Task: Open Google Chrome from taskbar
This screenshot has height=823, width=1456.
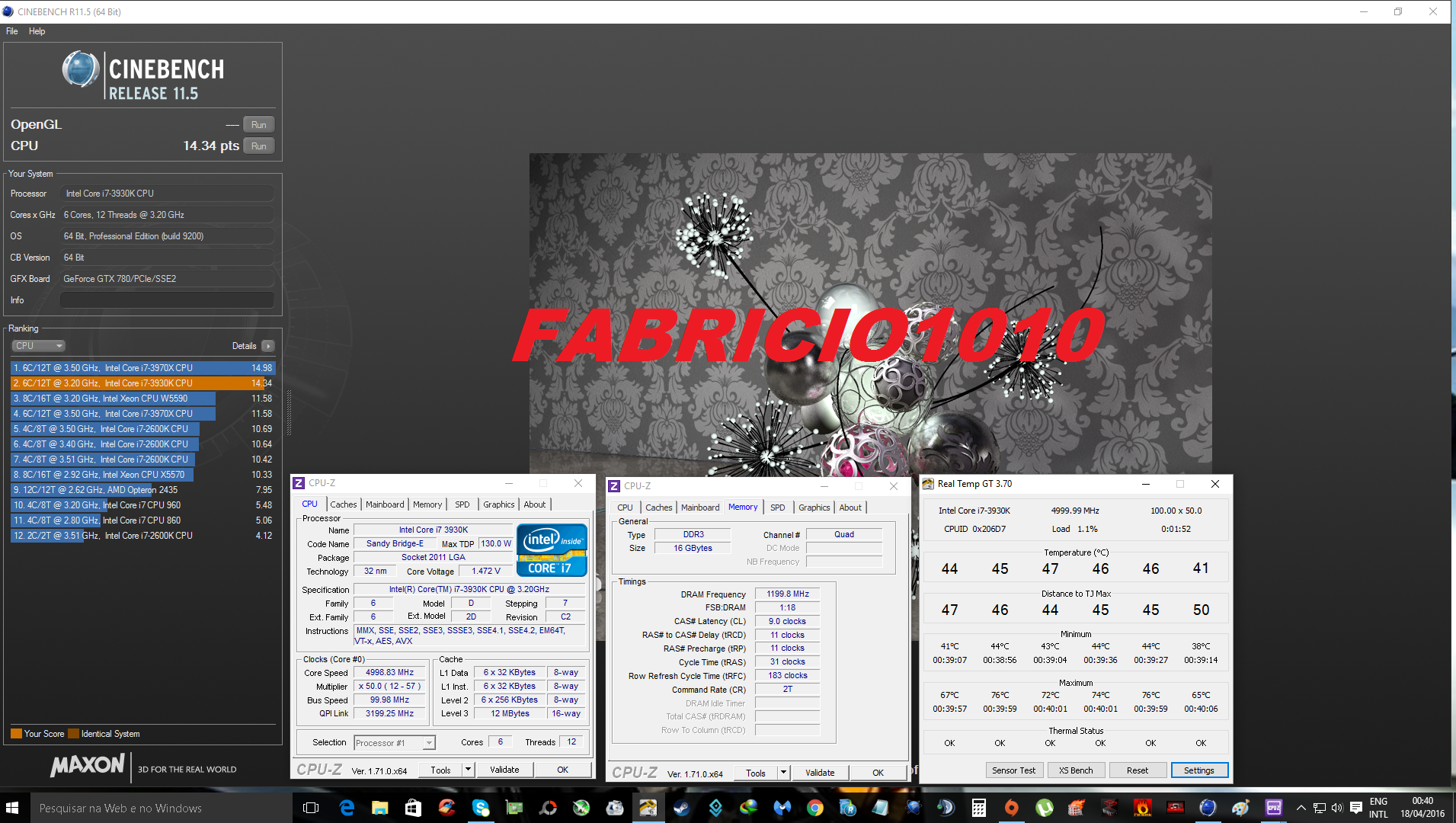Action: pyautogui.click(x=815, y=808)
